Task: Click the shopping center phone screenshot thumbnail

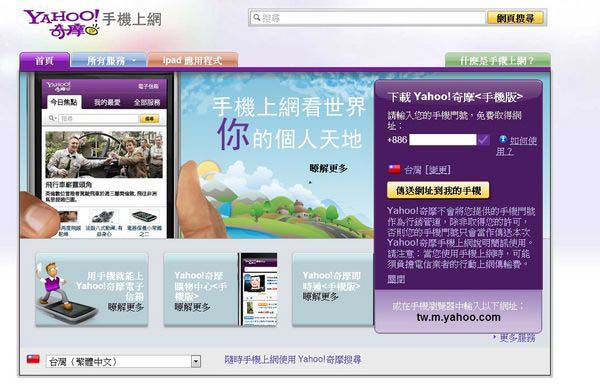Action: point(258,289)
